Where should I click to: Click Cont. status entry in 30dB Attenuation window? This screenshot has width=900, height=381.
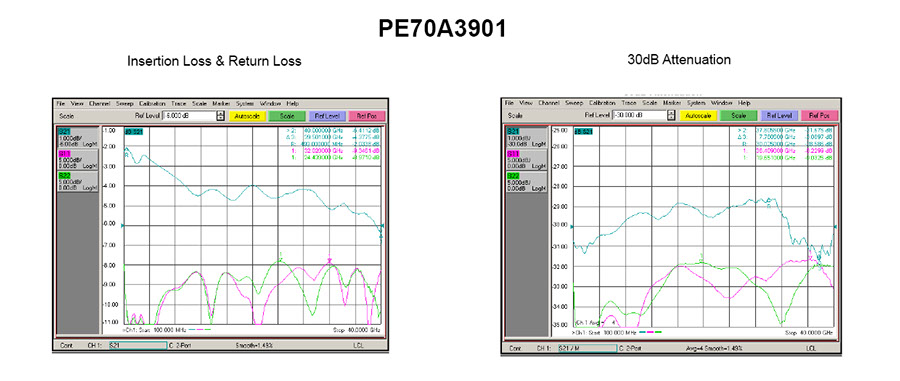tap(516, 348)
